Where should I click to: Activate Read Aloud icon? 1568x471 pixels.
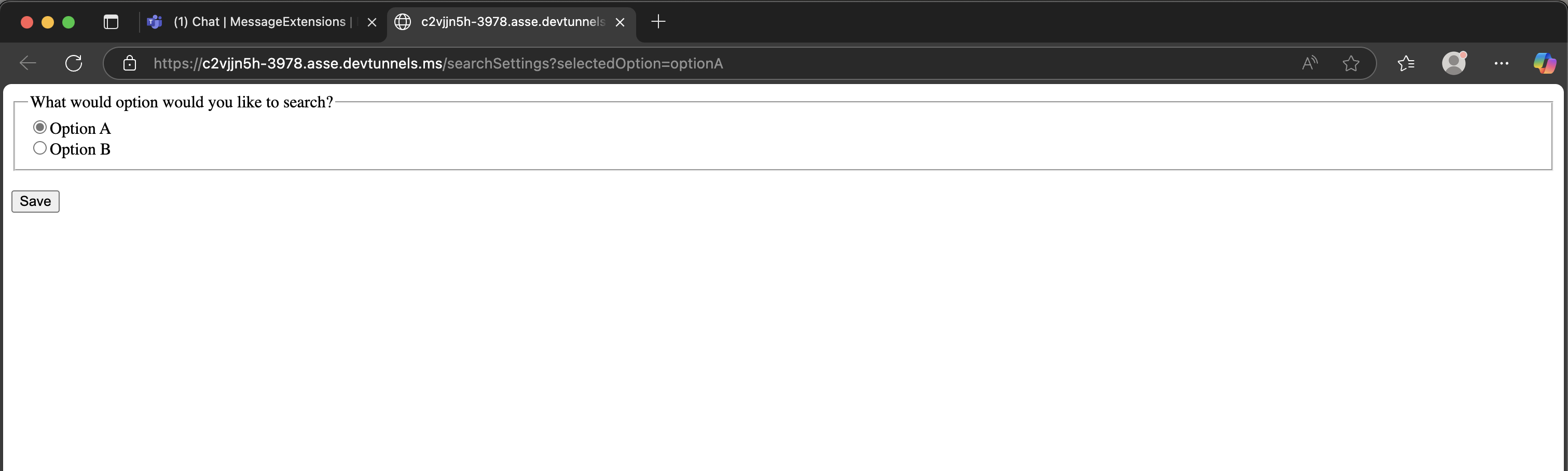coord(1309,63)
